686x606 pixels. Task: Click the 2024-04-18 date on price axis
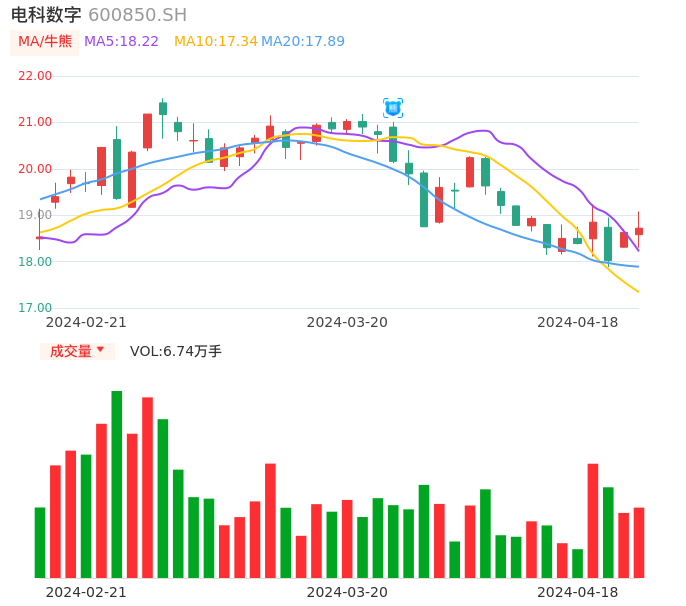[577, 322]
